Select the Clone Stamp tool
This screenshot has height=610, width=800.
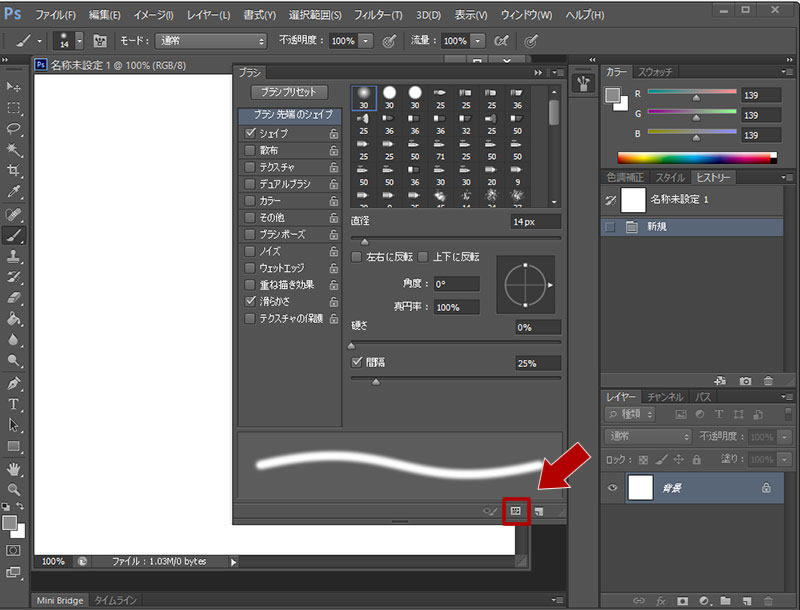coord(14,256)
